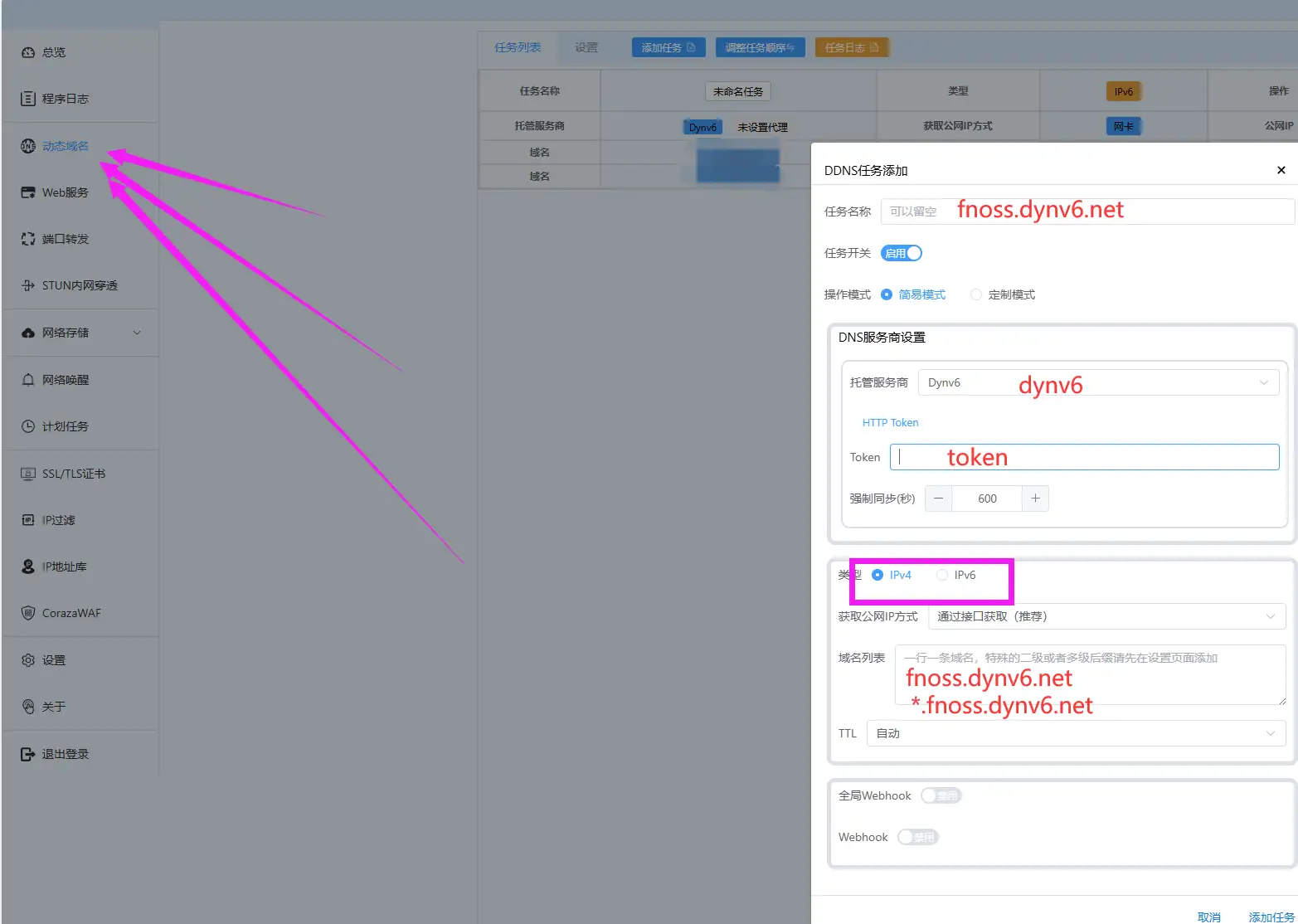The width and height of the screenshot is (1298, 924).
Task: Click the STUN内网穿透 sidebar icon
Action: tap(28, 285)
